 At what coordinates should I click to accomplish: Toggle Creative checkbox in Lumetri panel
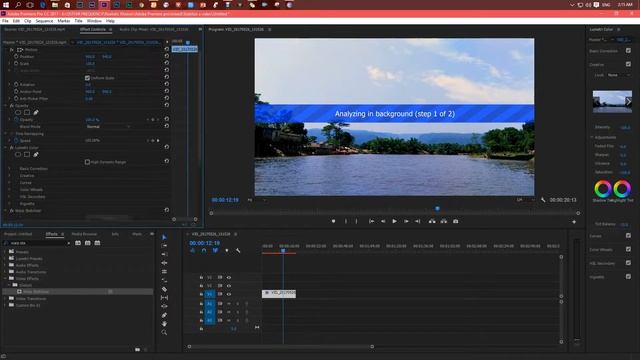tap(628, 64)
